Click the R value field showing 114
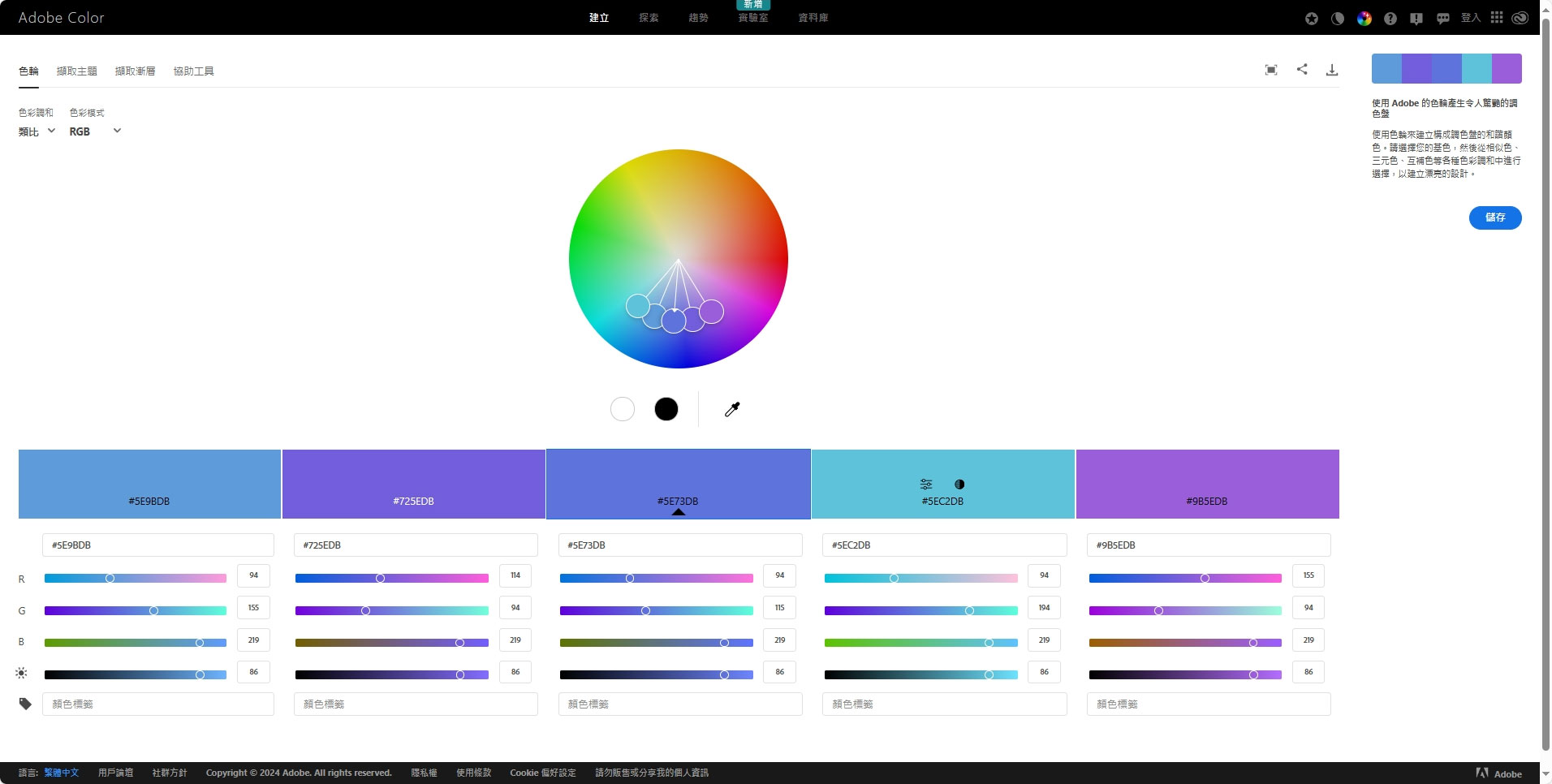1552x784 pixels. [x=515, y=575]
